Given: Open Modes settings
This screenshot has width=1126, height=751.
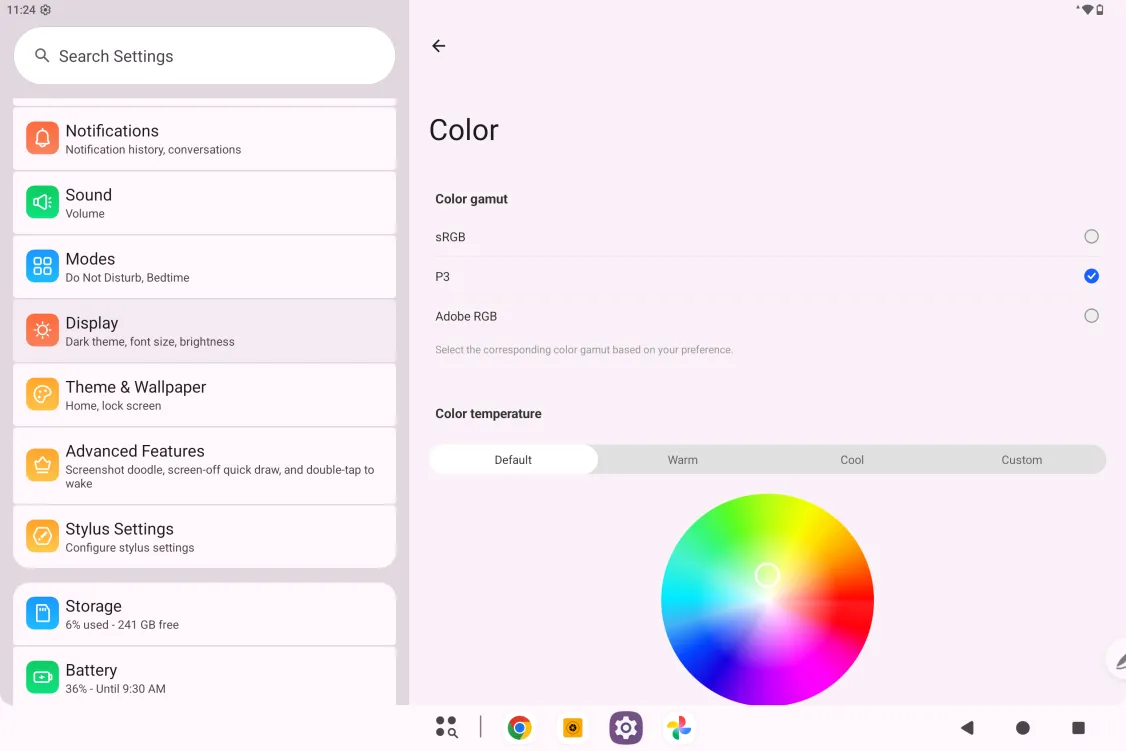Looking at the screenshot, I should point(204,266).
